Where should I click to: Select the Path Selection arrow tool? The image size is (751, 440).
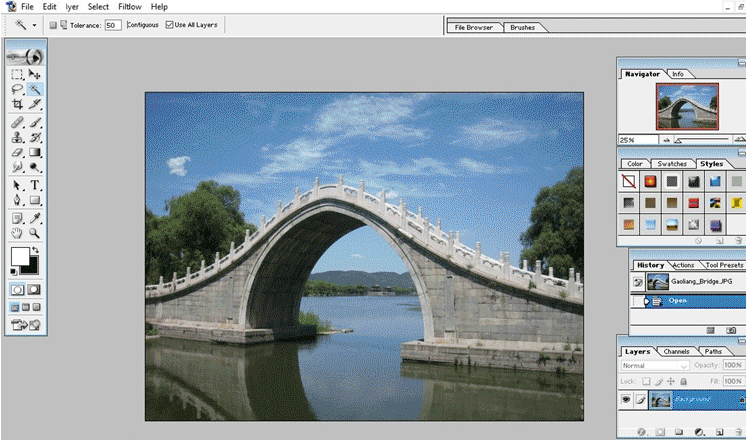pos(17,185)
